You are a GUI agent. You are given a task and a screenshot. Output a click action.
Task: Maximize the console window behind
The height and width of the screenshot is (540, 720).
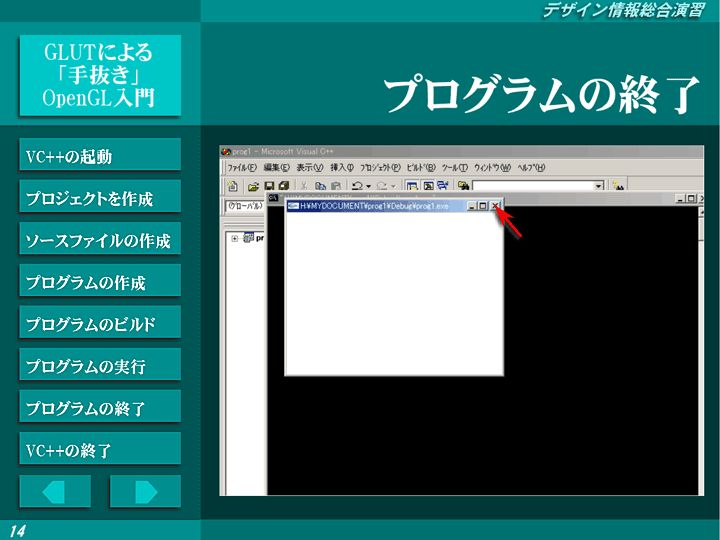pyautogui.click(x=690, y=198)
